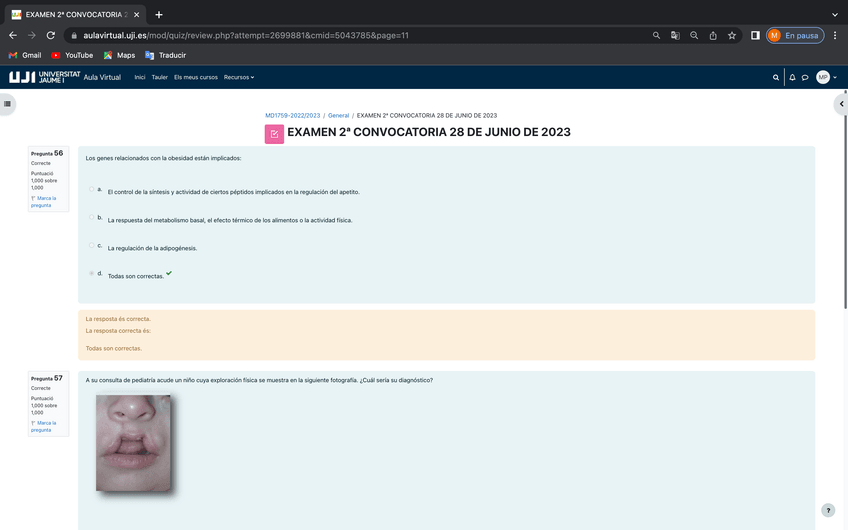
Task: Reload the page
Action: click(51, 35)
